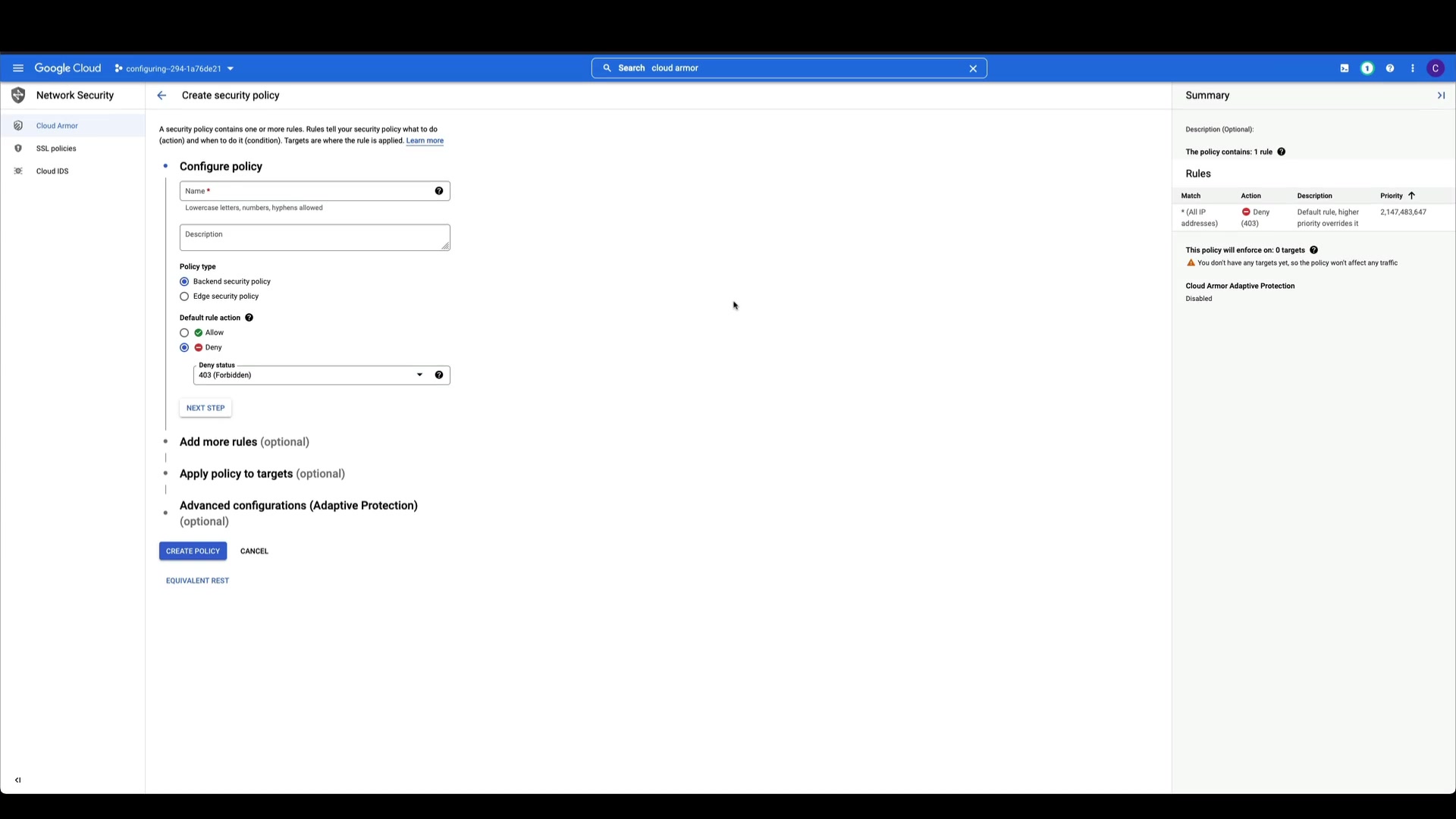Open the more options vertical dots menu
The image size is (1456, 819).
coord(1413,68)
